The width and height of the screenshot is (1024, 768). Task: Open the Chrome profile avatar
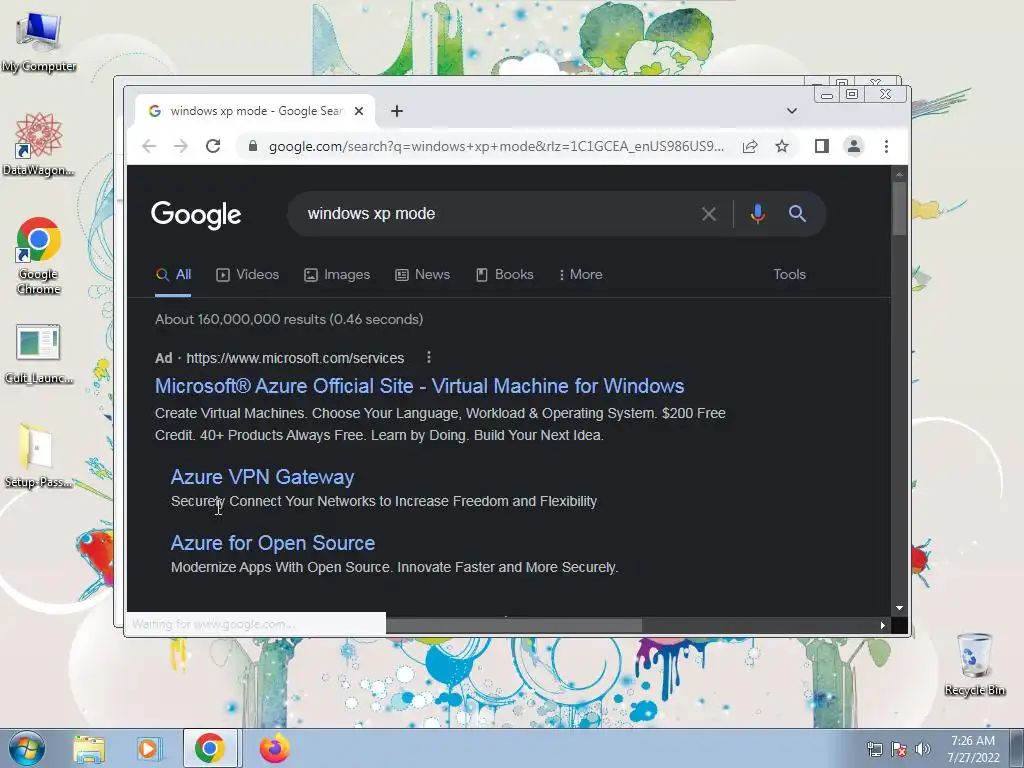coord(854,146)
